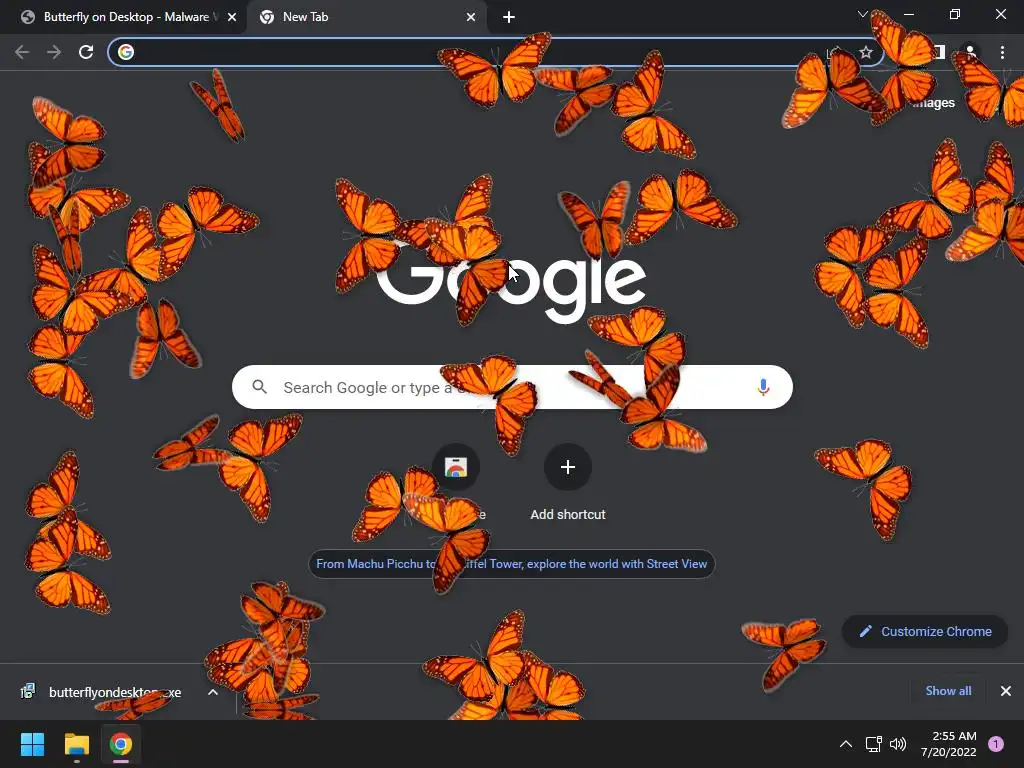This screenshot has height=768, width=1024.
Task: Open the volume tray icon
Action: pyautogui.click(x=899, y=744)
